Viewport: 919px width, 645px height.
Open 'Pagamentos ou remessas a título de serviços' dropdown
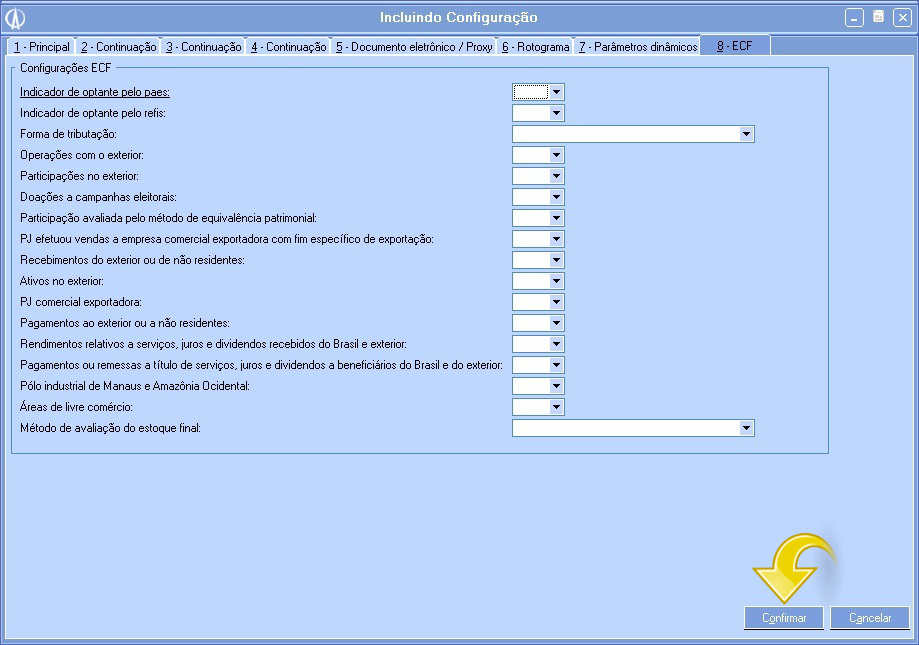556,365
